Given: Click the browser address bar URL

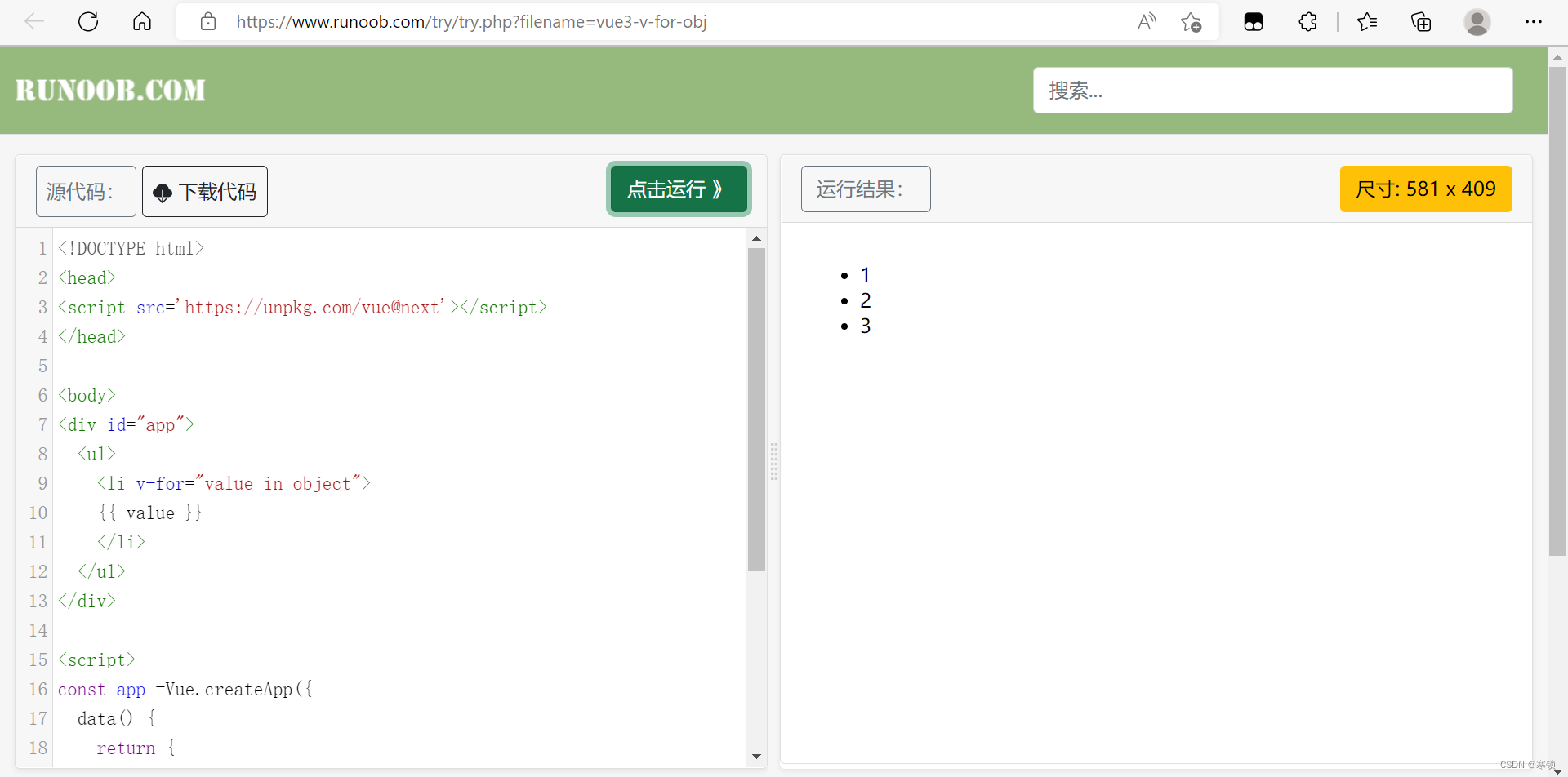Looking at the screenshot, I should tap(471, 22).
